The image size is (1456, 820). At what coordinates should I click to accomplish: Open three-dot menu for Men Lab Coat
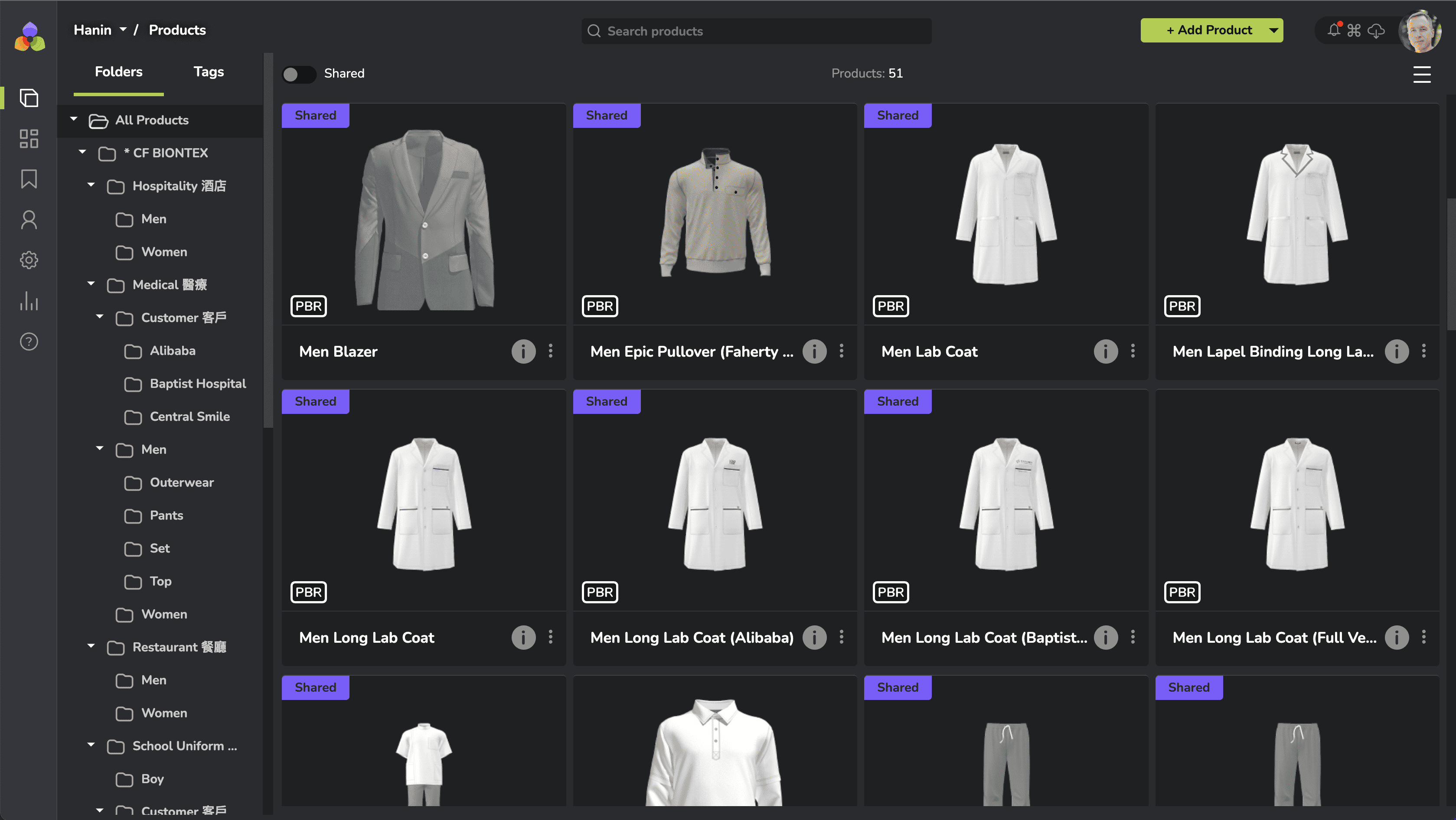coord(1133,351)
